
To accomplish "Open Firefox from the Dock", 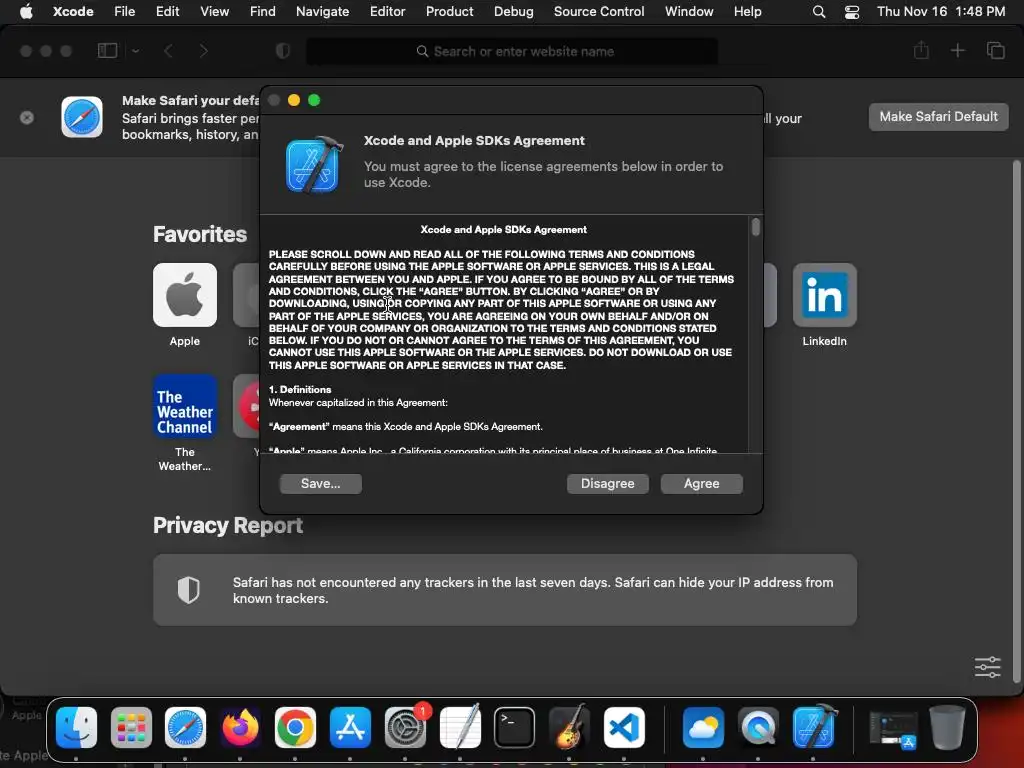I will click(240, 727).
